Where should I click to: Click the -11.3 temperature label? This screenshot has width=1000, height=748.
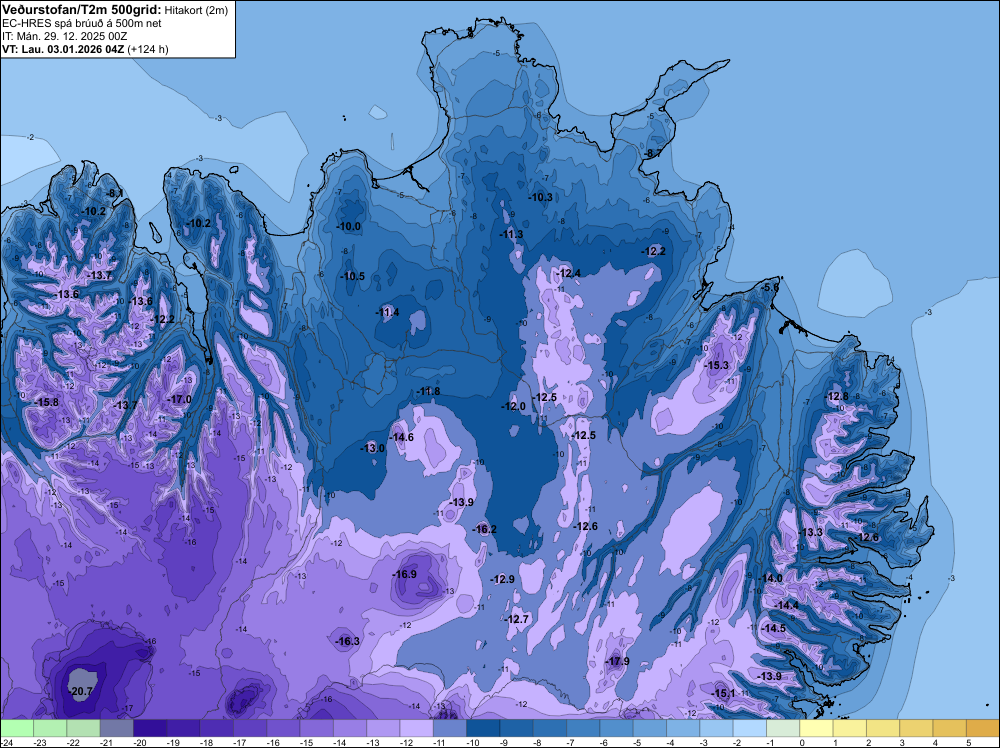pyautogui.click(x=511, y=234)
